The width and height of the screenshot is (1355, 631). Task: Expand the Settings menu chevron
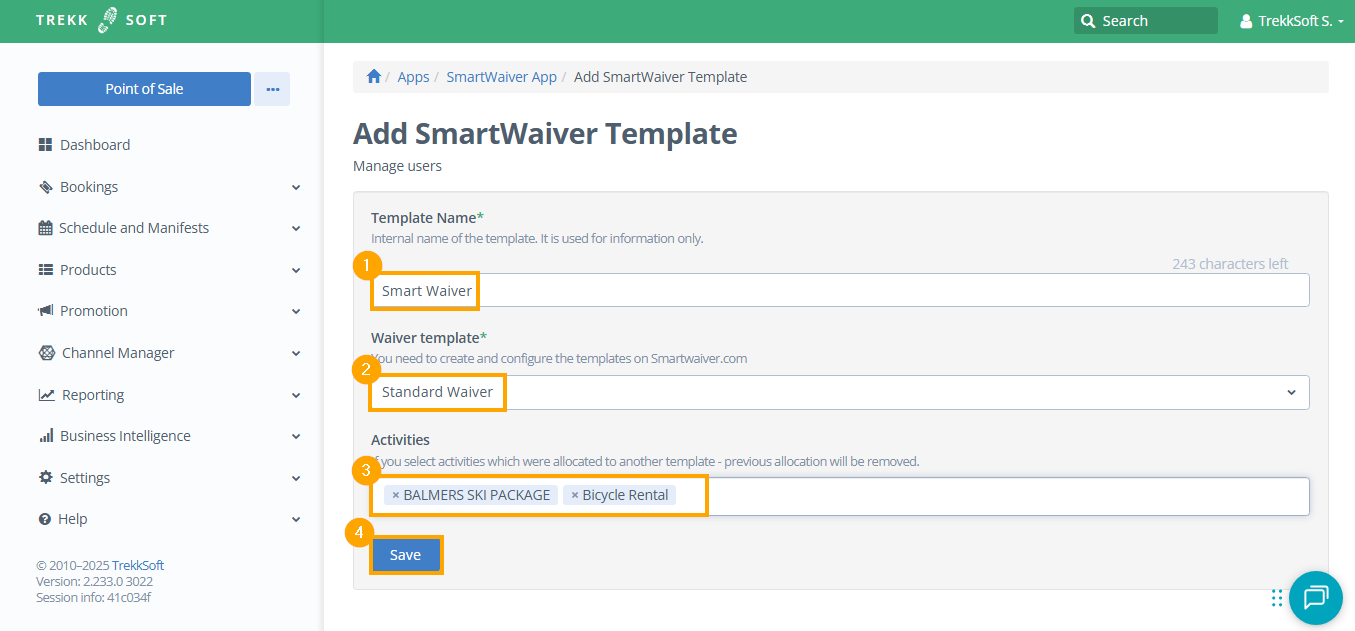[x=296, y=478]
